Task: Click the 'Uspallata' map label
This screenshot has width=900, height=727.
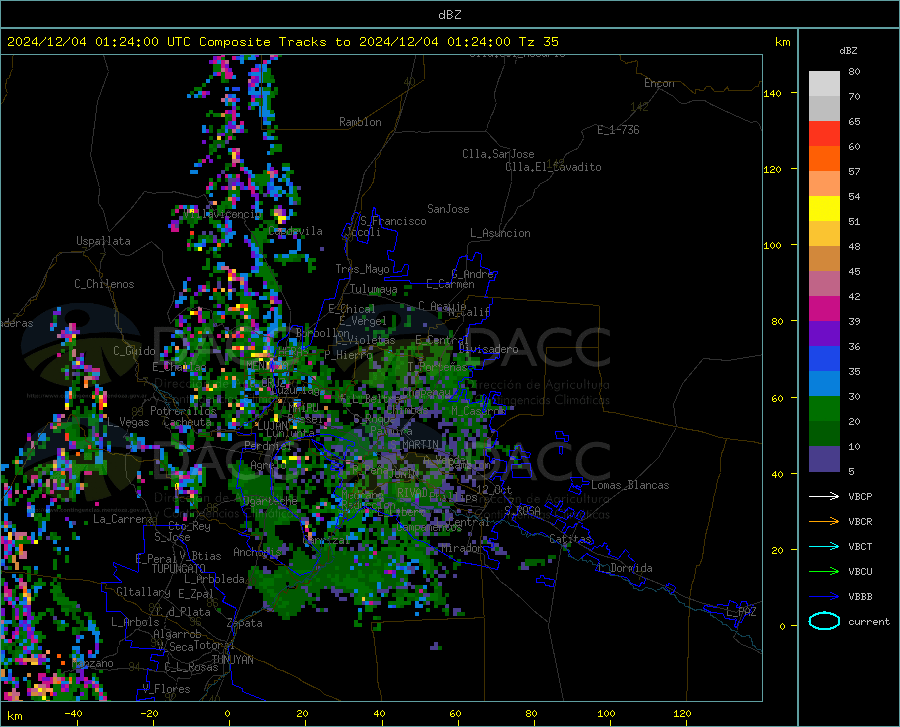Action: [103, 241]
